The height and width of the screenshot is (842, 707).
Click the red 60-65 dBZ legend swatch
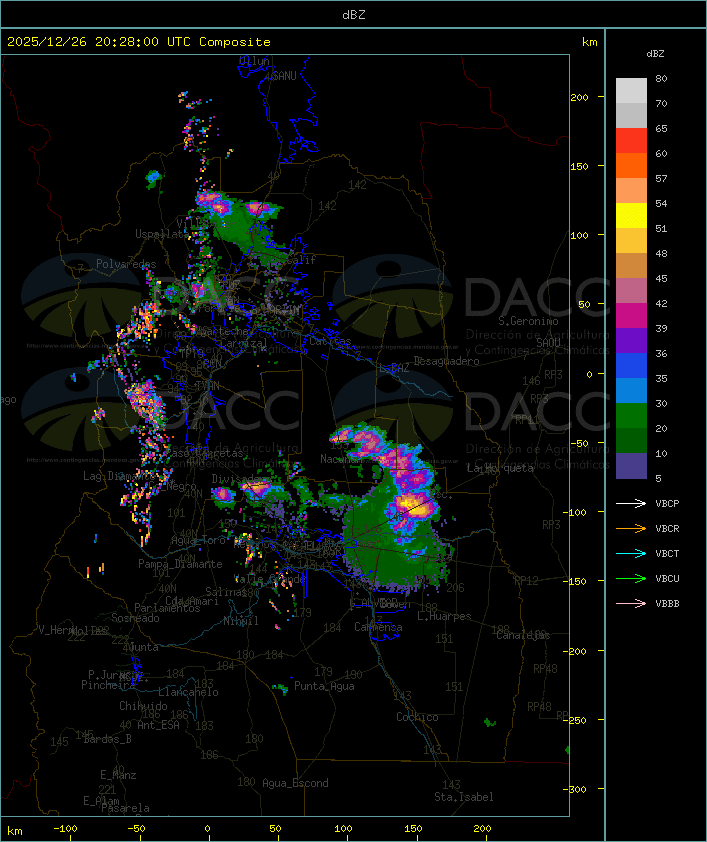(631, 140)
